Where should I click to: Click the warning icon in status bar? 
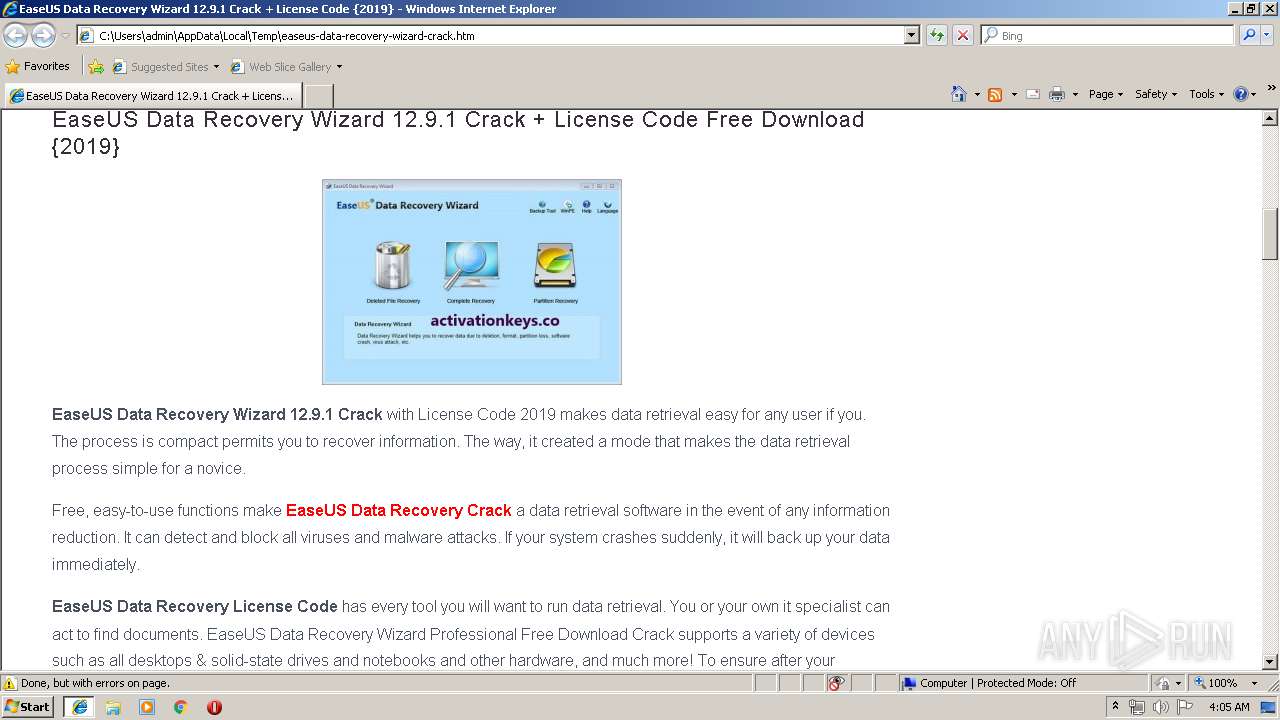pos(10,683)
